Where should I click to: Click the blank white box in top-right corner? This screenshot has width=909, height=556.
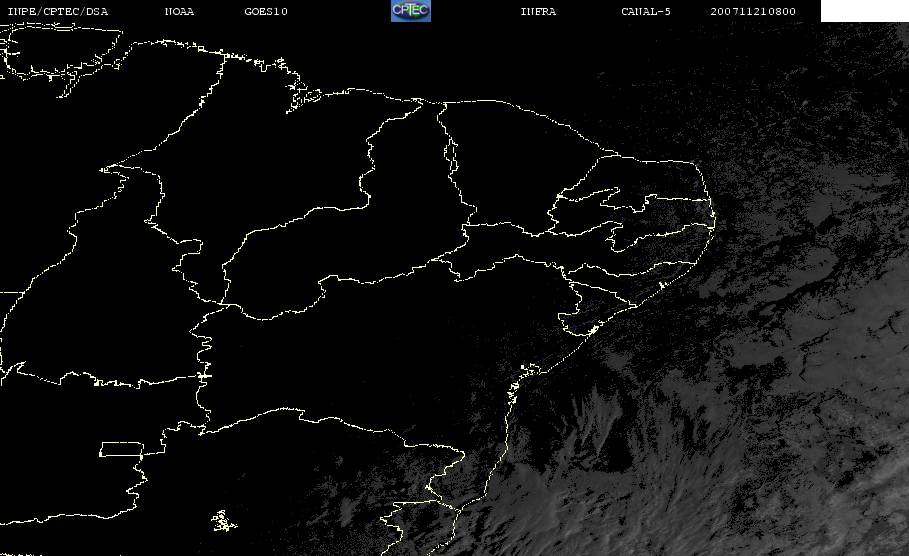click(x=864, y=11)
